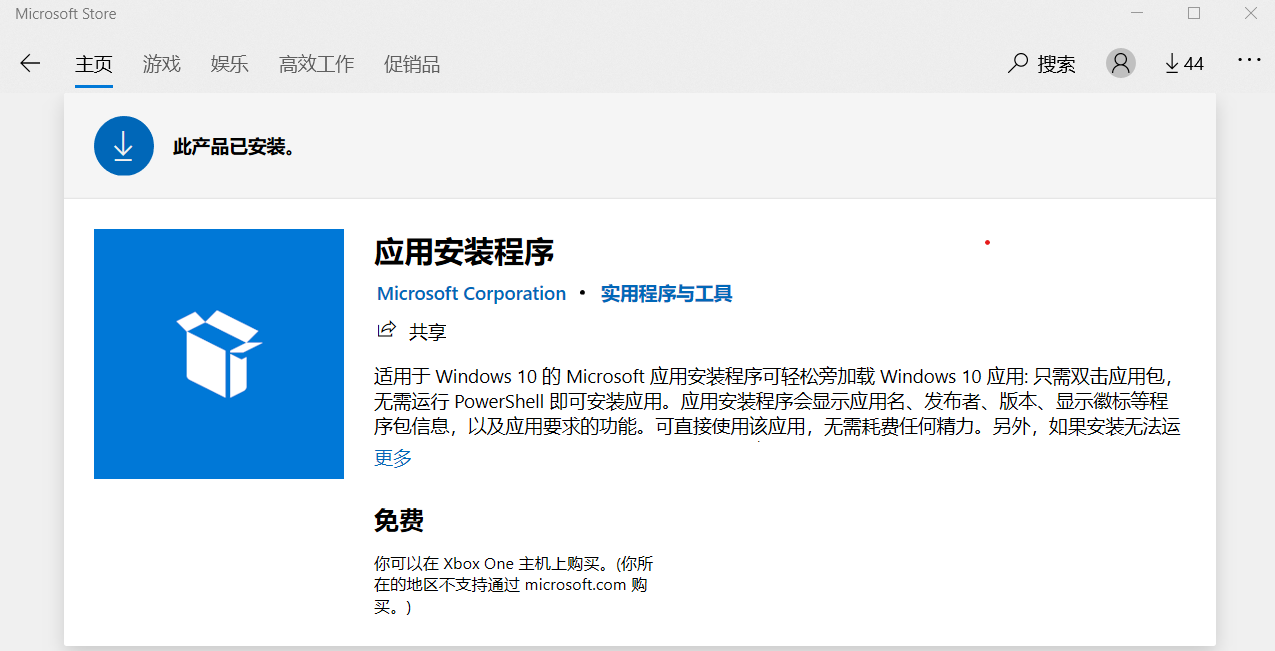Click the 共享 share icon
The image size is (1275, 651).
pyautogui.click(x=387, y=331)
